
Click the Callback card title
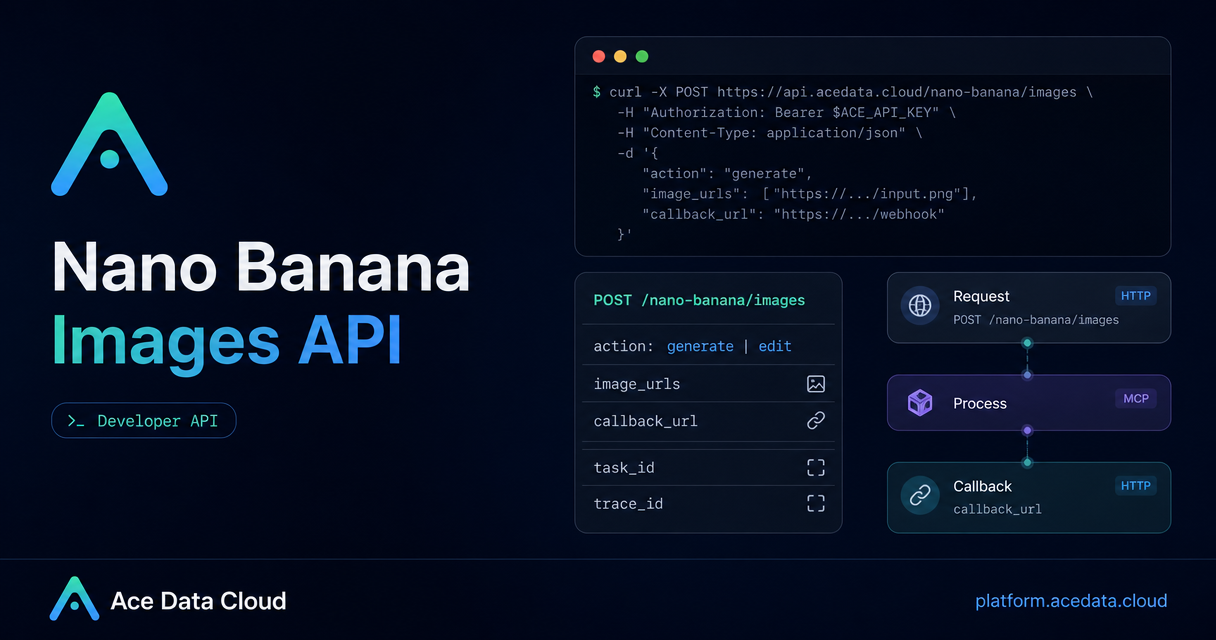pos(982,486)
